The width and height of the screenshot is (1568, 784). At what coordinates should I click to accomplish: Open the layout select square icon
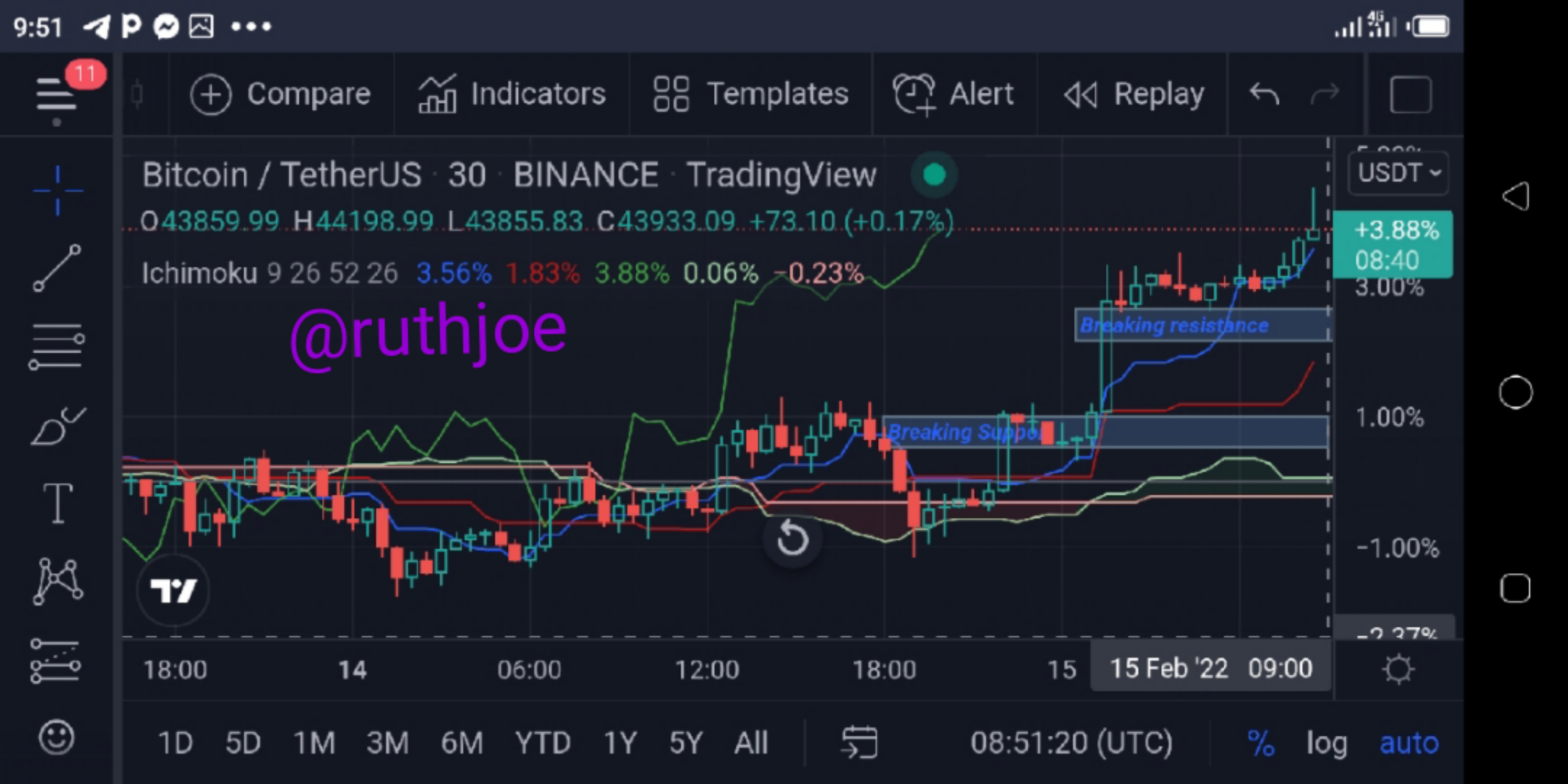click(1410, 94)
